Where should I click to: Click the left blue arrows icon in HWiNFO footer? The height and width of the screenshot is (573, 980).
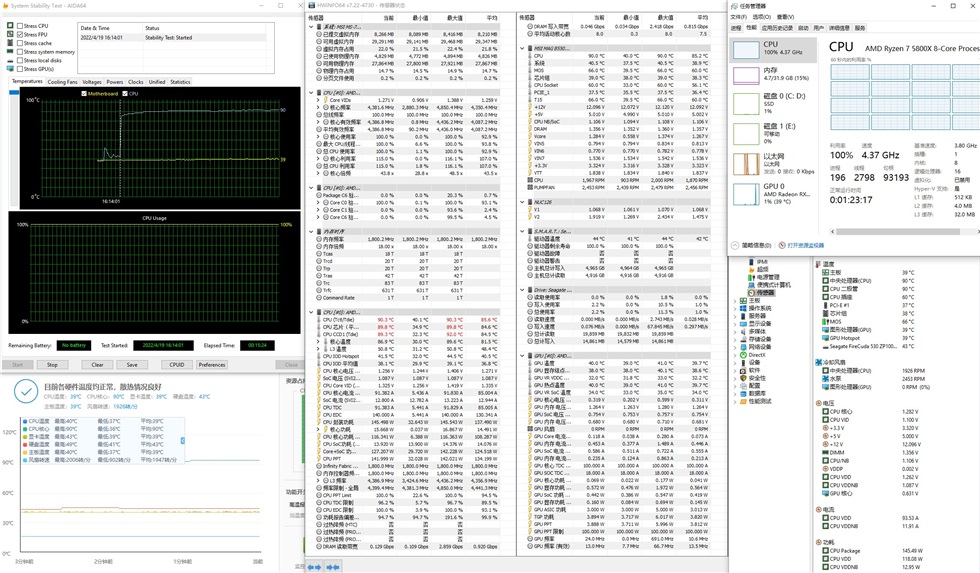point(314,567)
